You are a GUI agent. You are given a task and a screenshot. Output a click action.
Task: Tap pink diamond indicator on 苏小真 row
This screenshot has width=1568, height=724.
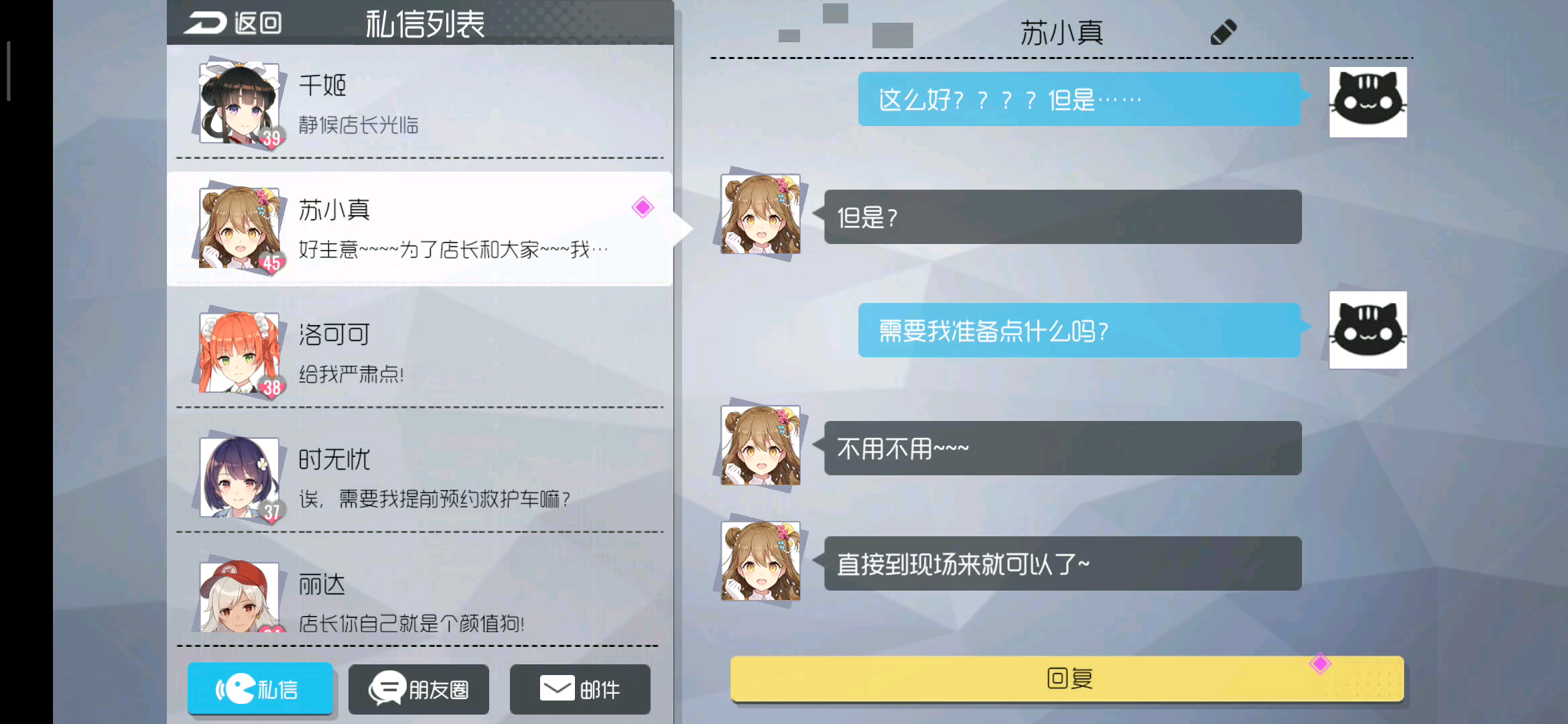pyautogui.click(x=643, y=207)
